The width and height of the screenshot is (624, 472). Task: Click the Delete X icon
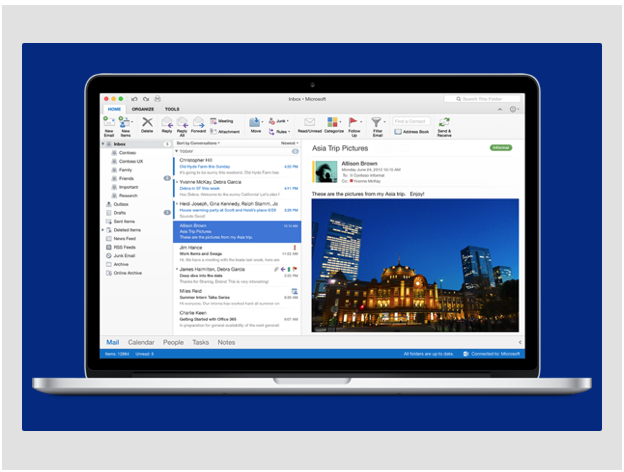tap(147, 122)
